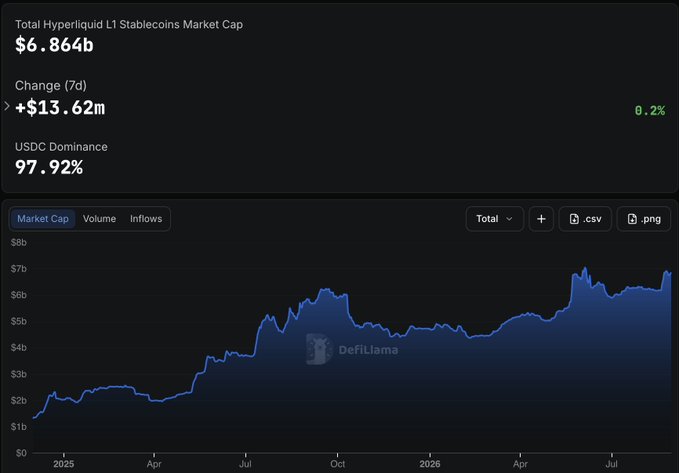This screenshot has width=679, height=473.
Task: Click the 2025 x-axis label
Action: [64, 464]
